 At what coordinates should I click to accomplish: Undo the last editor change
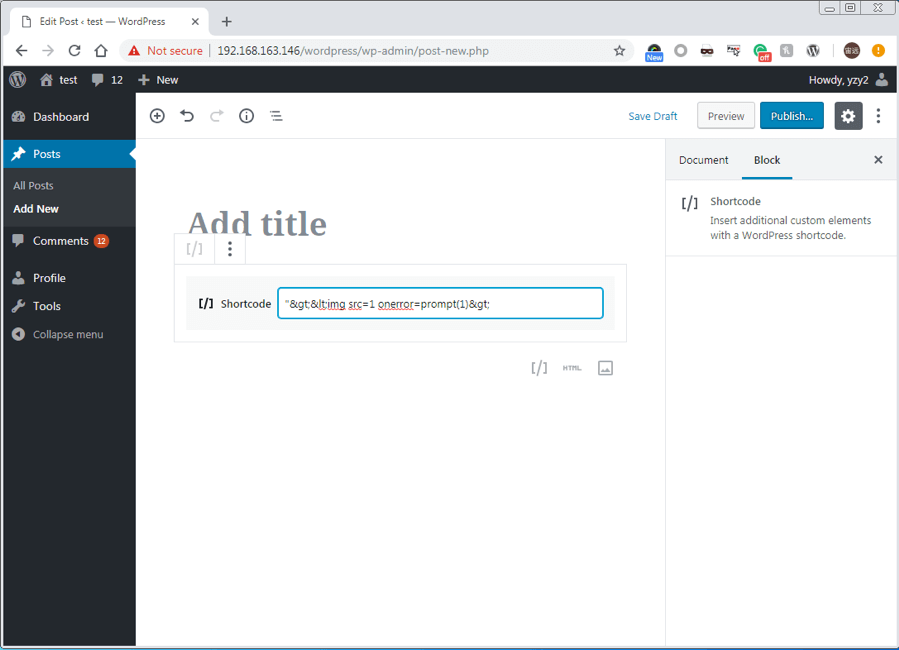tap(187, 116)
